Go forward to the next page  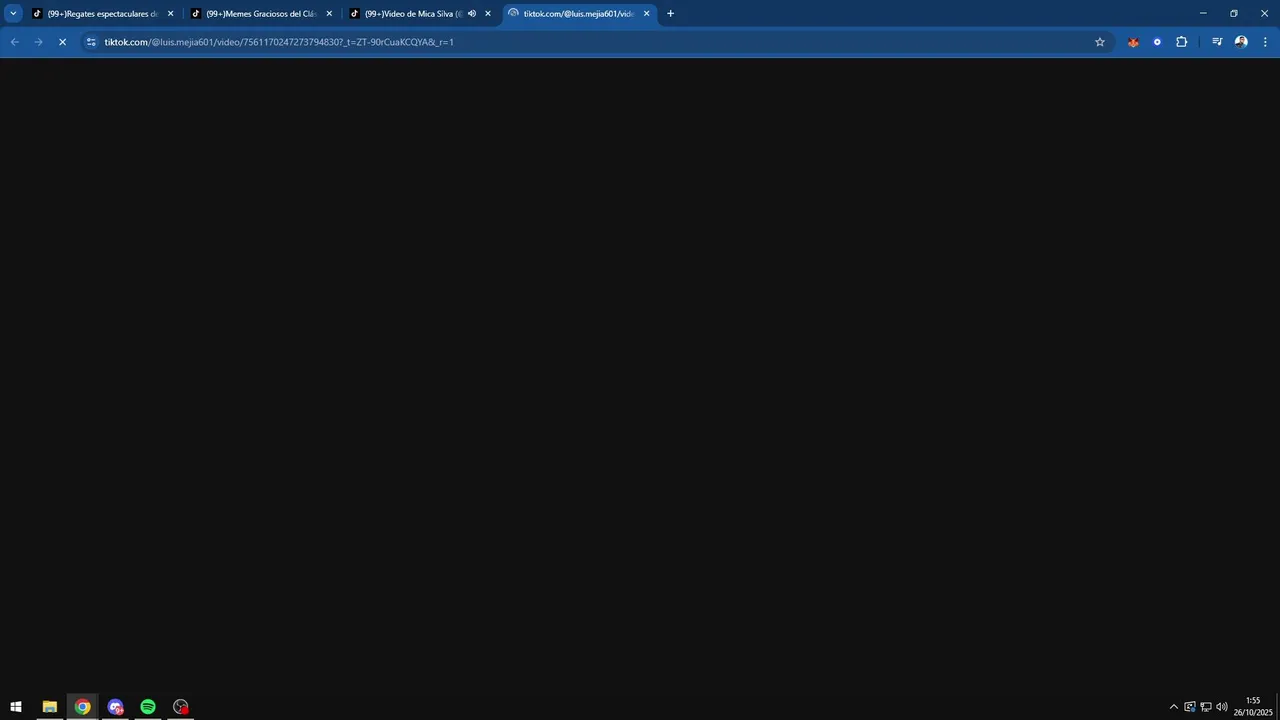pos(38,42)
